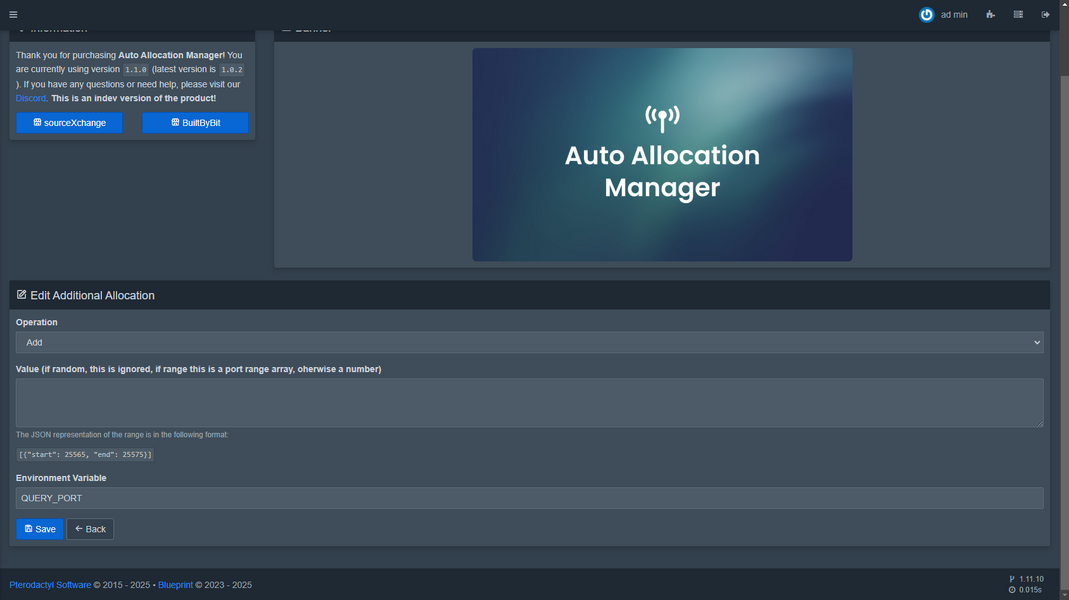Click the Operation dropdown chevron arrow
The height and width of the screenshot is (600, 1069).
1036,342
